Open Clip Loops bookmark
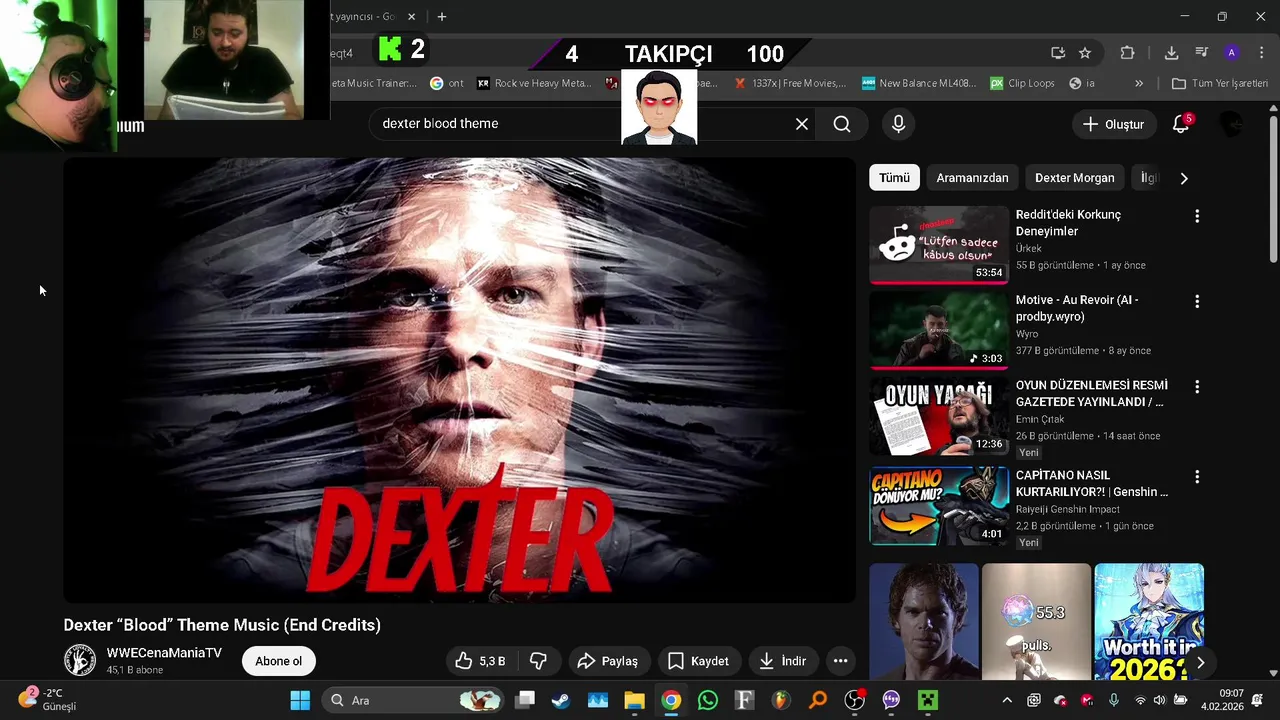This screenshot has width=1280, height=720. (1022, 83)
